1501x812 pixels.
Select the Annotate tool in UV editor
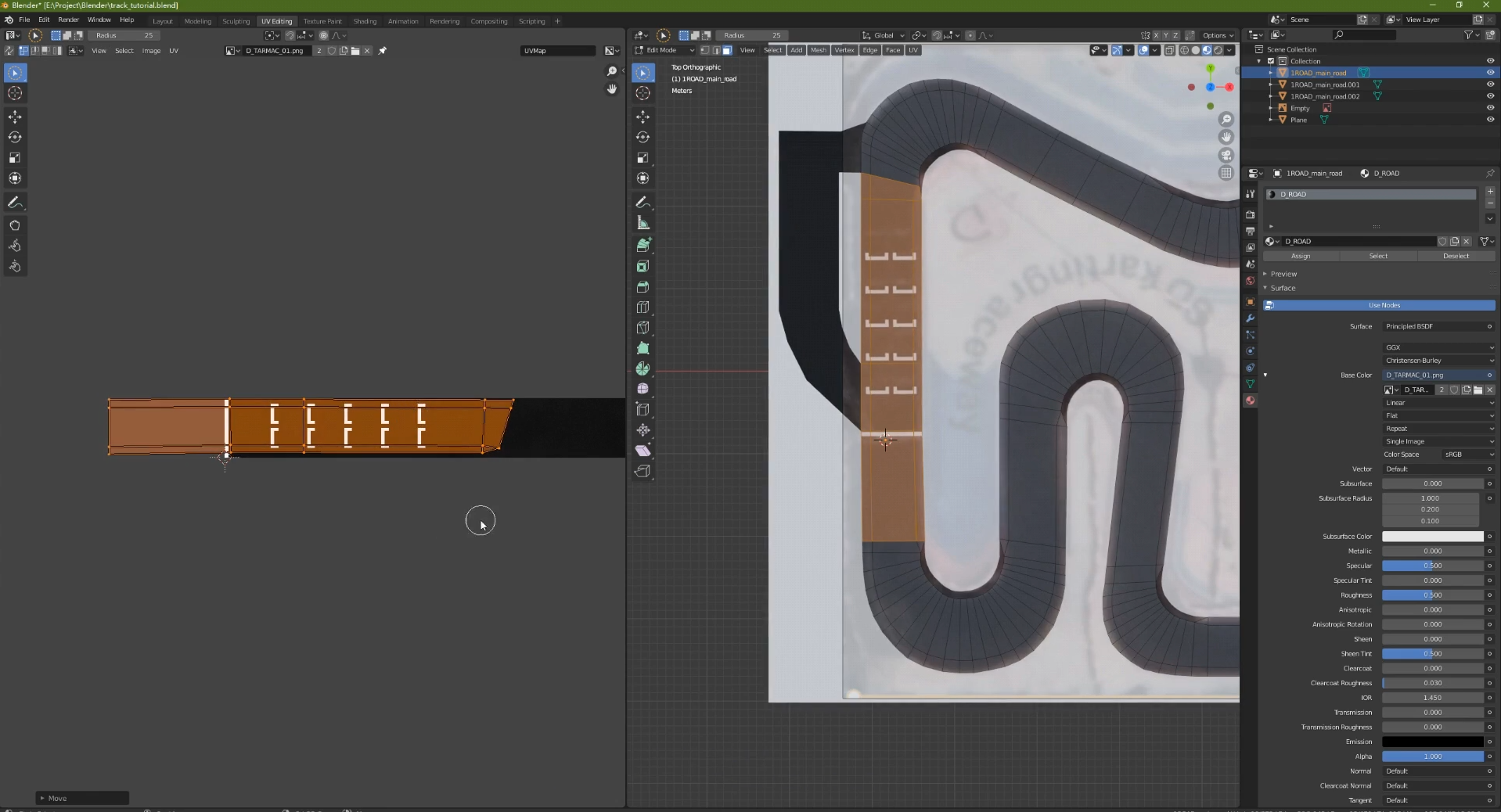tap(15, 202)
